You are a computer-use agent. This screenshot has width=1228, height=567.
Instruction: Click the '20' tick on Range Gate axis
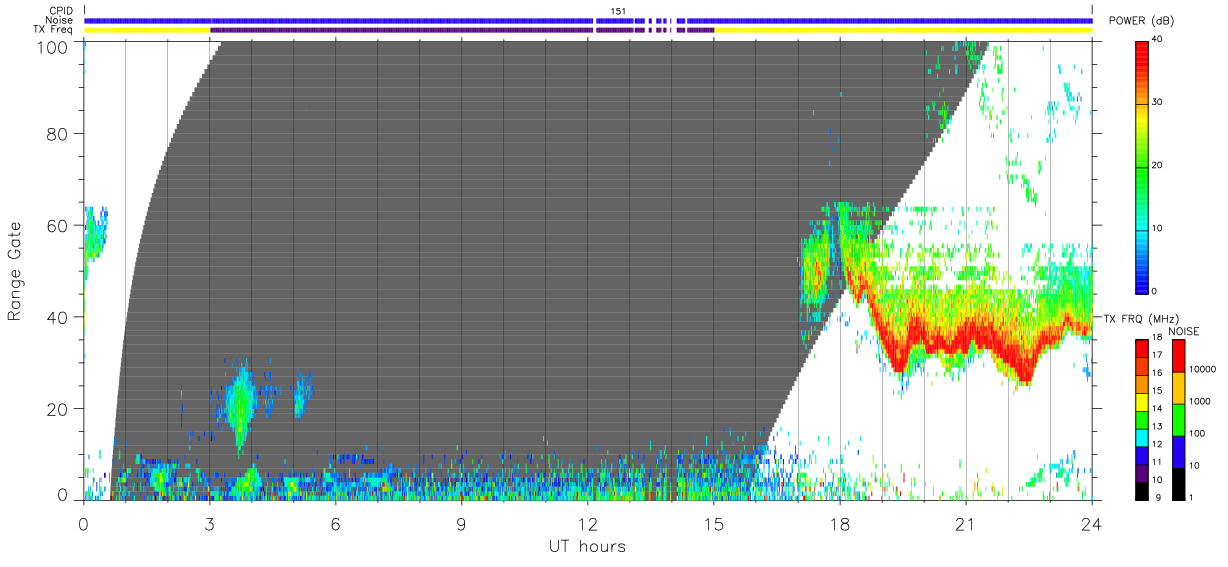click(56, 409)
